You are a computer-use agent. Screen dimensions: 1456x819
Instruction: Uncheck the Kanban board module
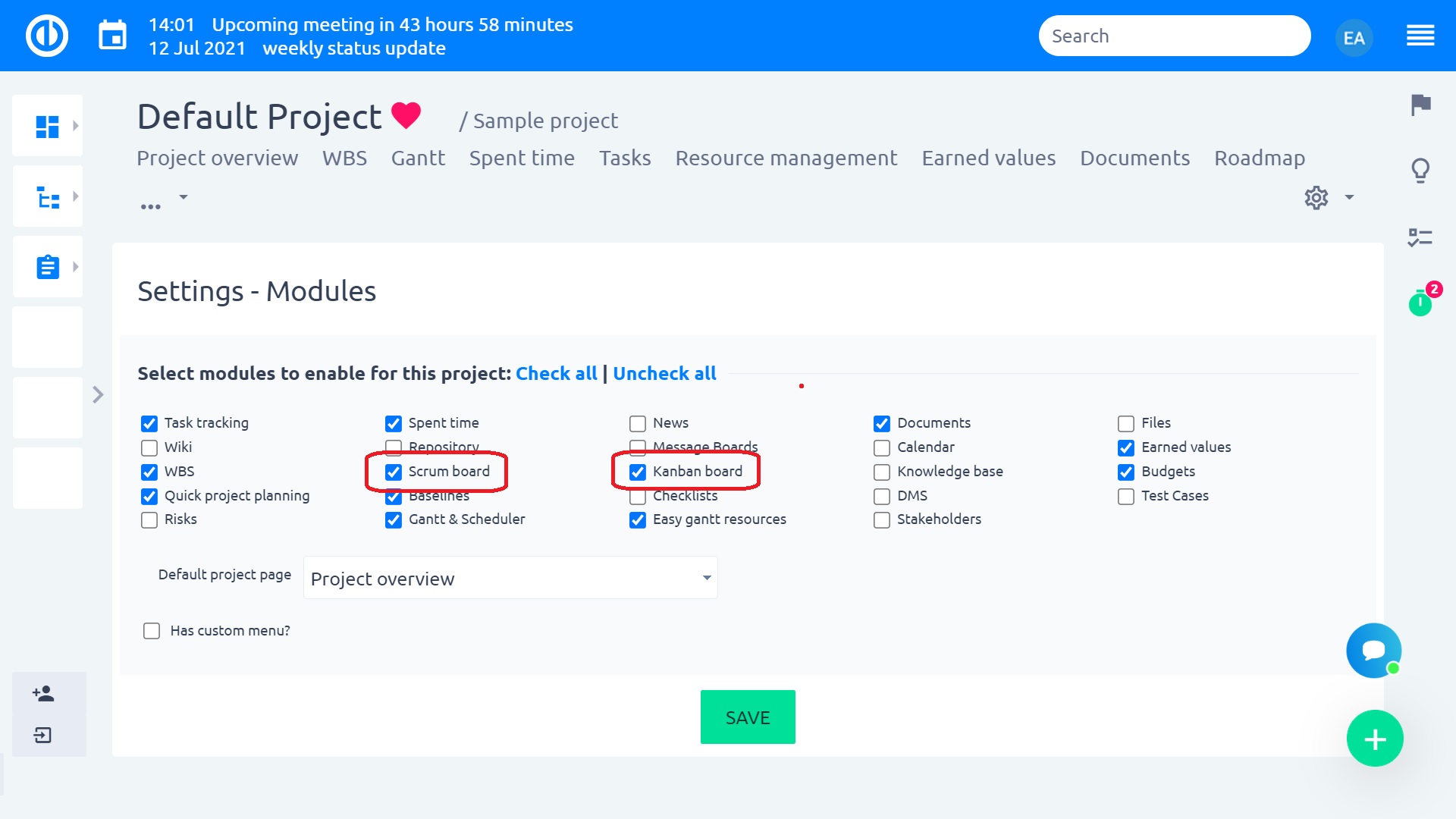(638, 472)
